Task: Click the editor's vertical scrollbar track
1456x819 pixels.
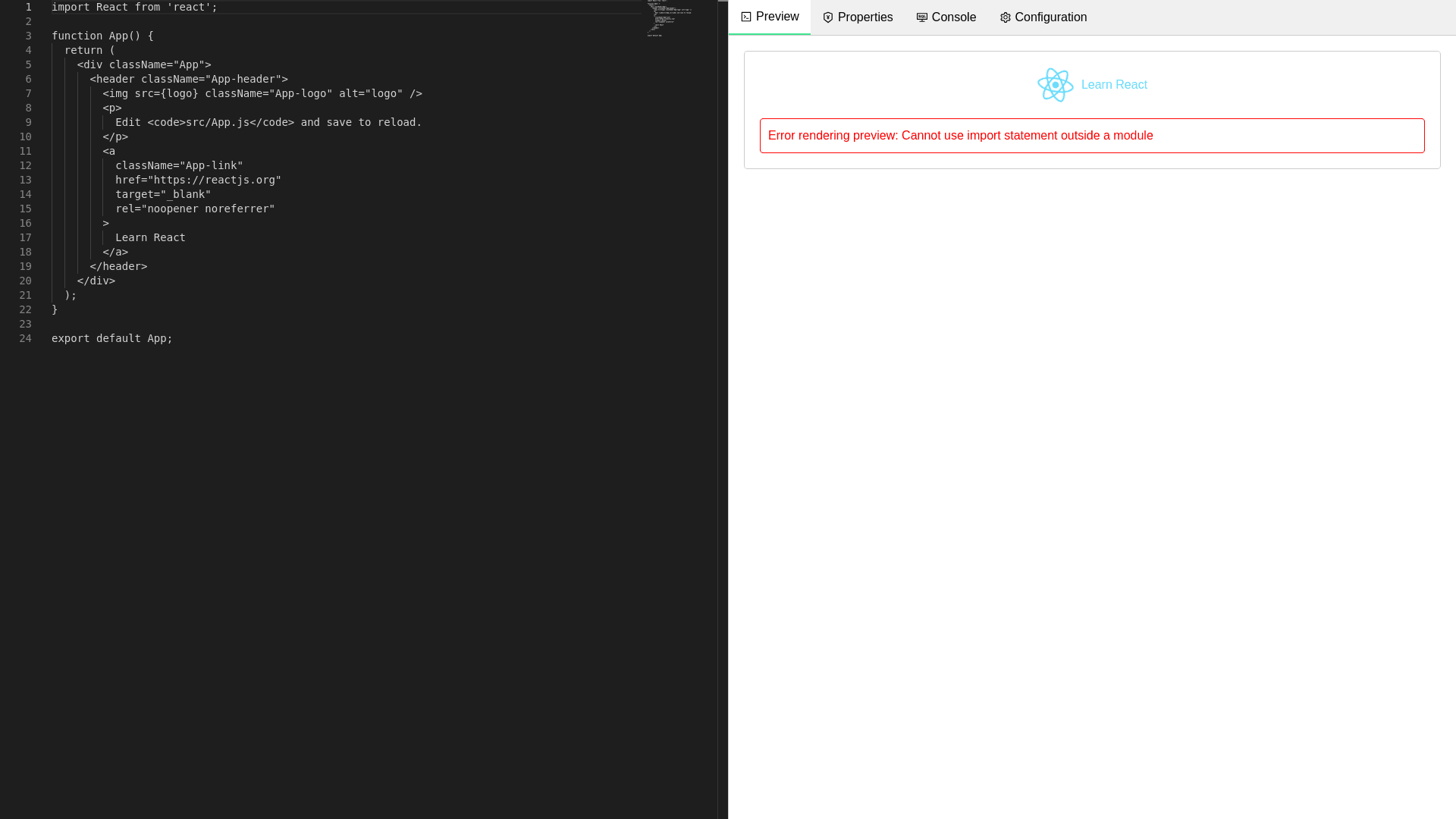Action: point(723,409)
